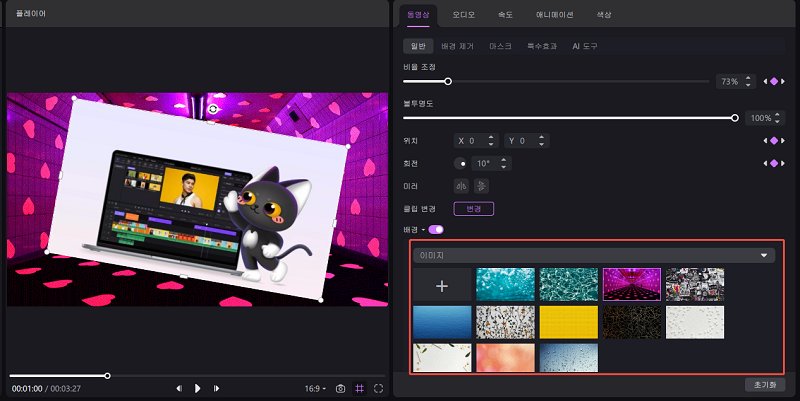
Task: Increase 불투명도 value with up arrow
Action: (777, 115)
